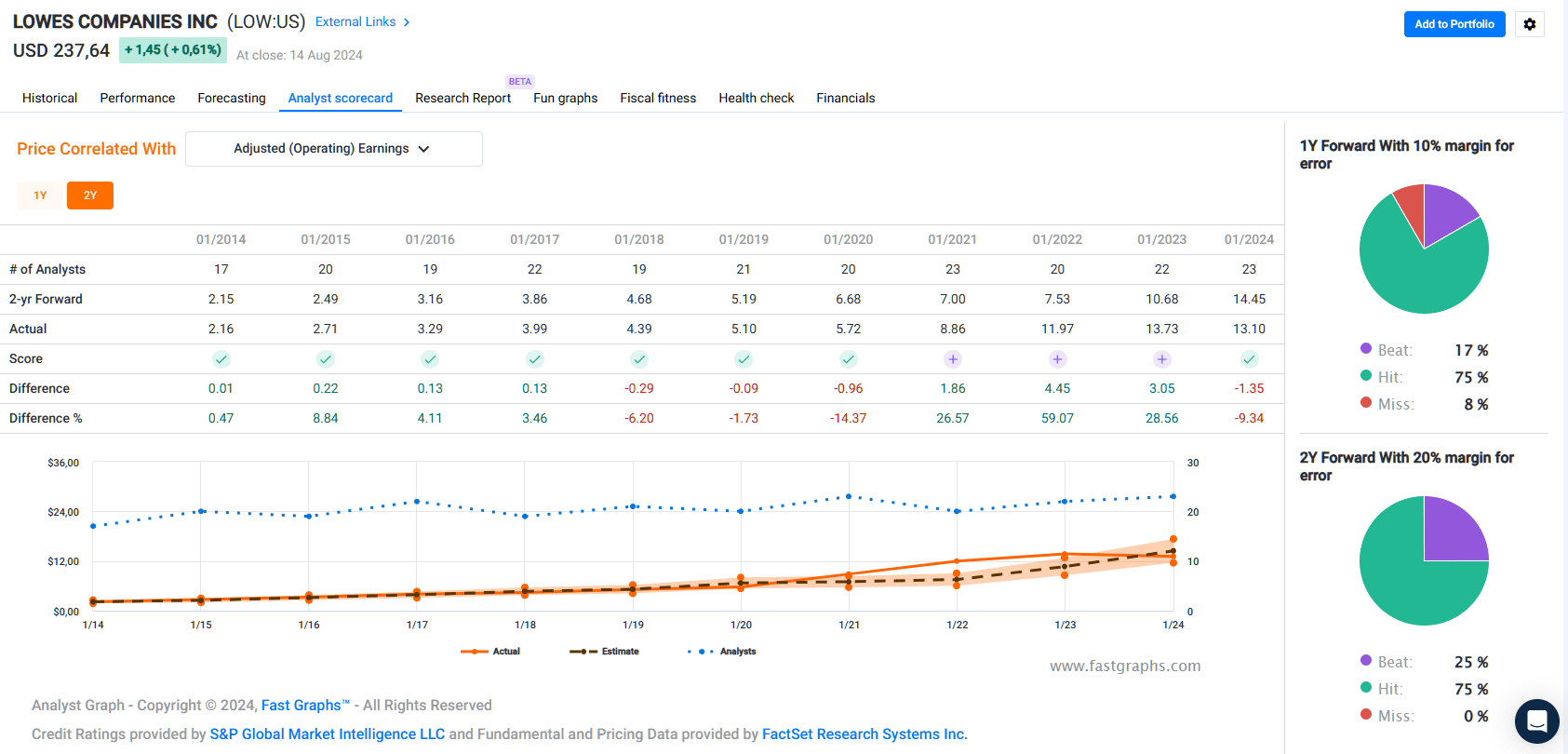Toggle the Analysts series in chart legend
The width and height of the screenshot is (1568, 754).
pyautogui.click(x=722, y=652)
